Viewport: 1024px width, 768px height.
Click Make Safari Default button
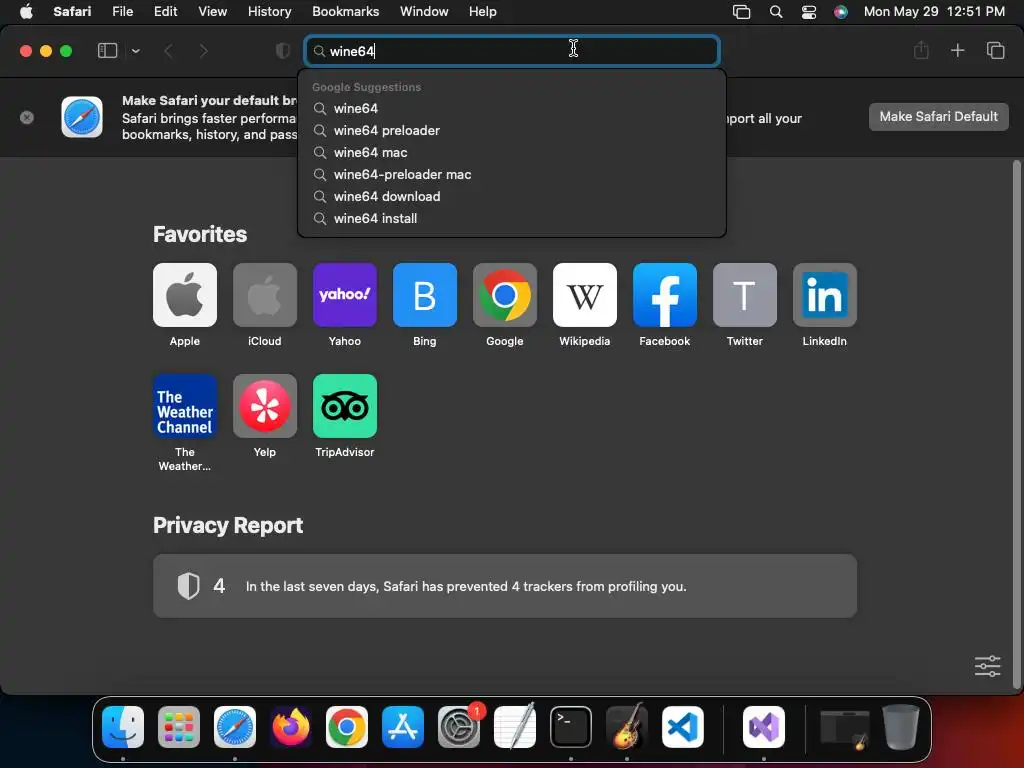(x=938, y=117)
